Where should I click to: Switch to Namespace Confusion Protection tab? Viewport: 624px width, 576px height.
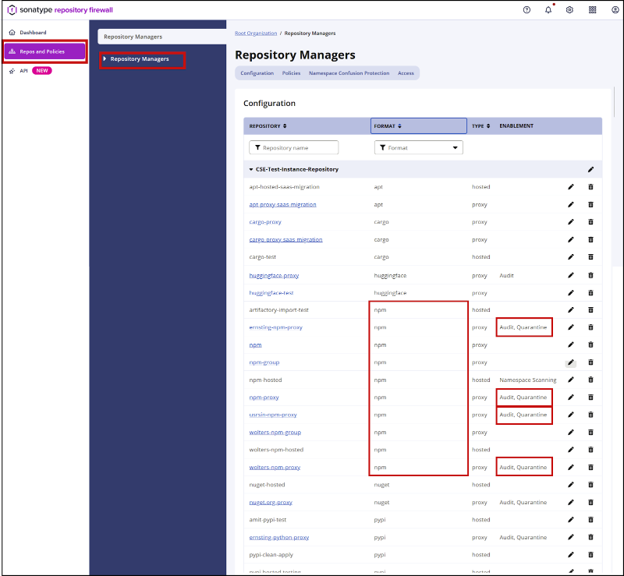[x=349, y=73]
